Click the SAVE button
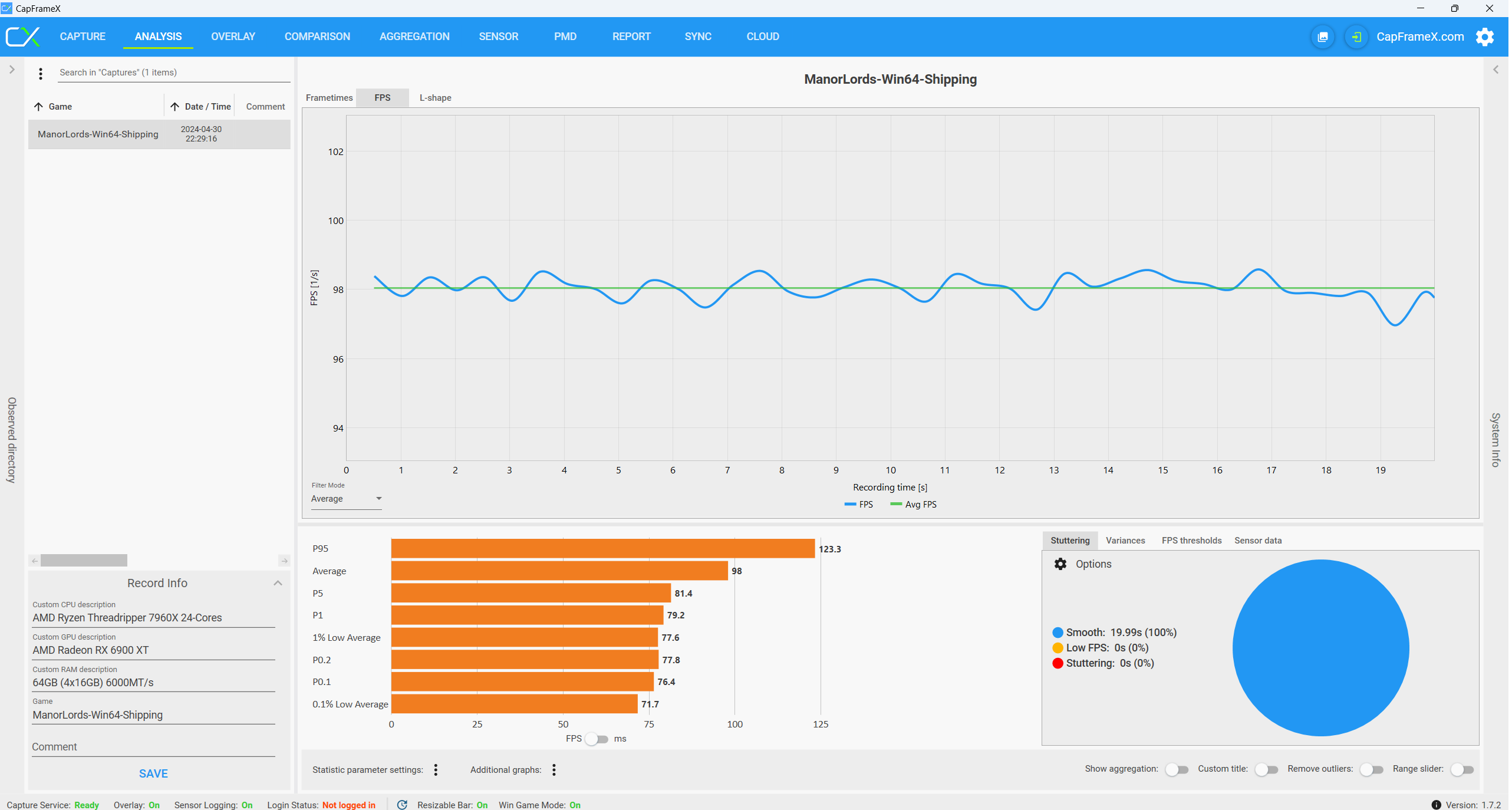1512x810 pixels. pos(154,775)
